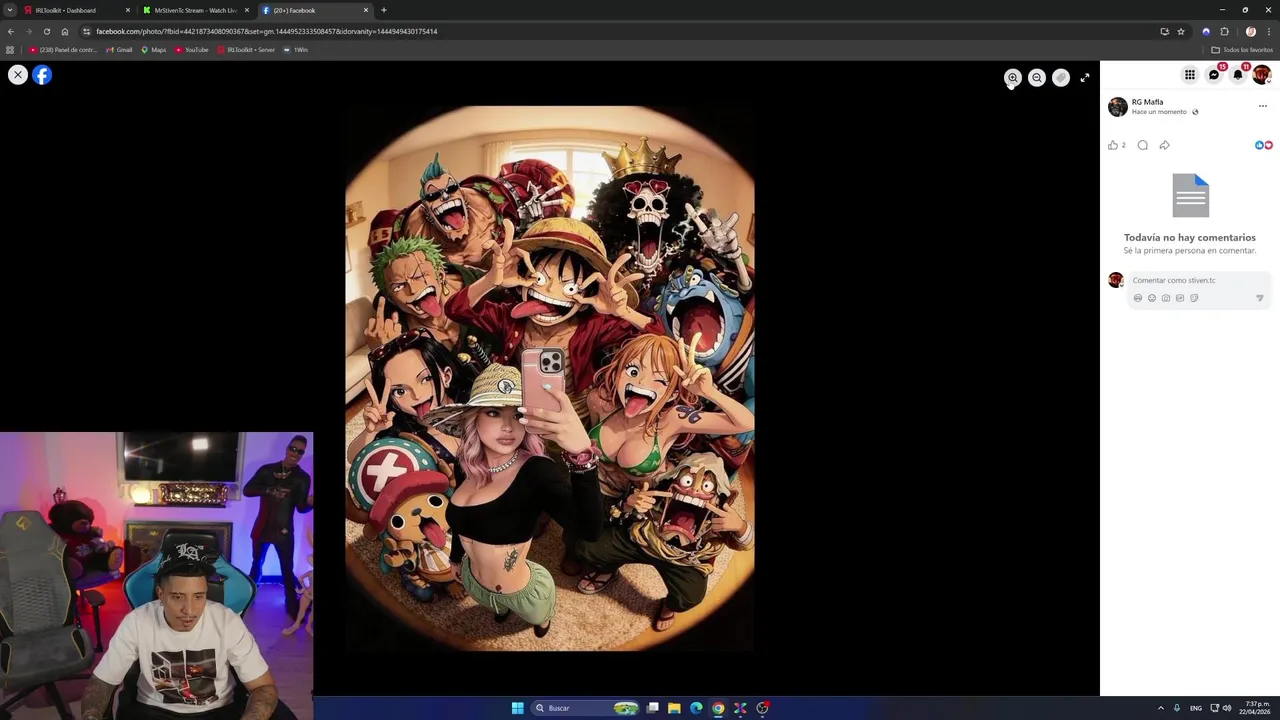
Task: Attach a photo to the comment
Action: tap(1166, 298)
